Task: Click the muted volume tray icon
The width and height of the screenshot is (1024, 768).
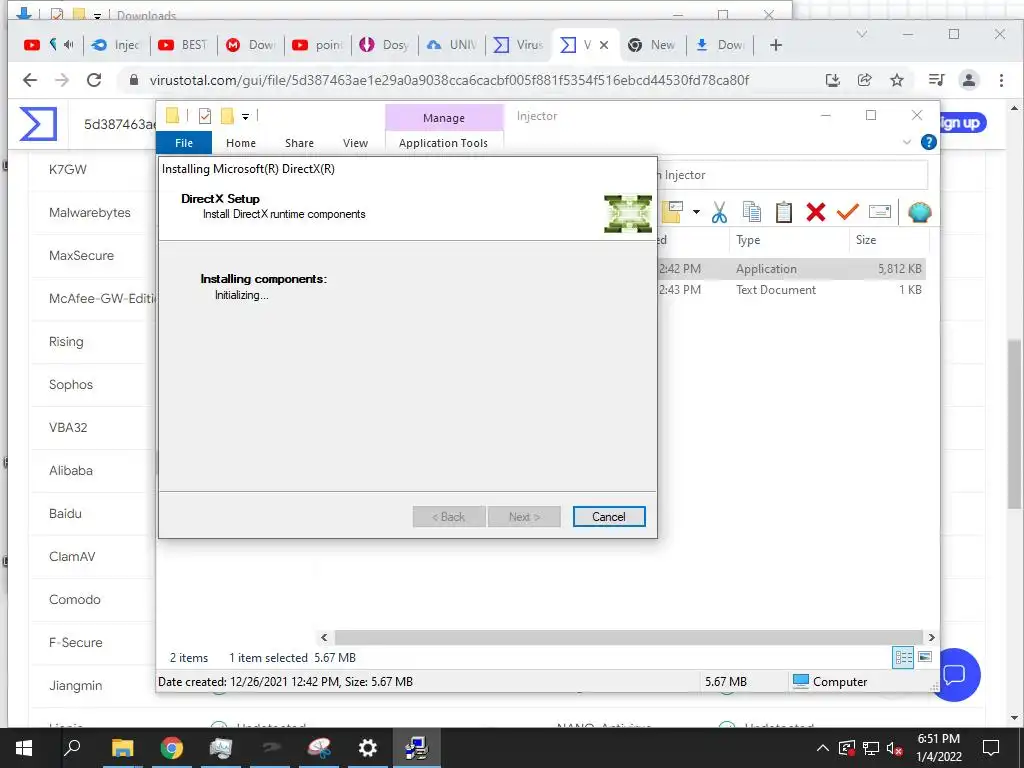Action: click(894, 748)
